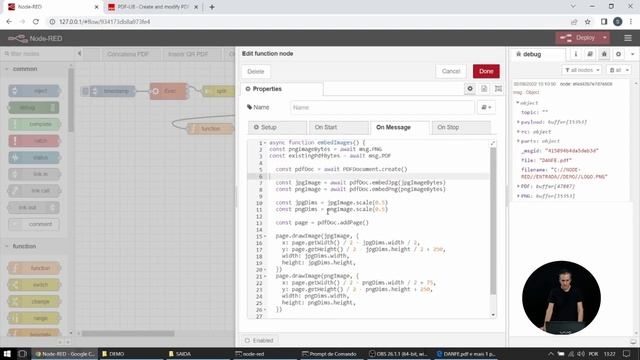Open the clear all debug messages dropdown

[619, 70]
